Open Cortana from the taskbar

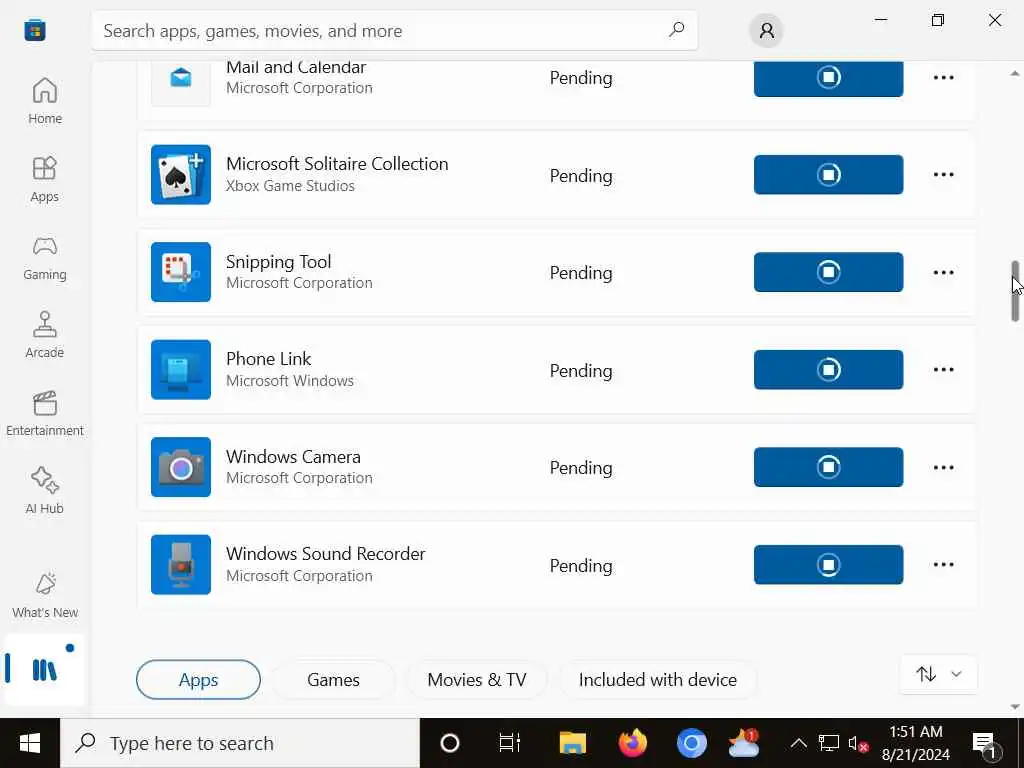click(449, 743)
